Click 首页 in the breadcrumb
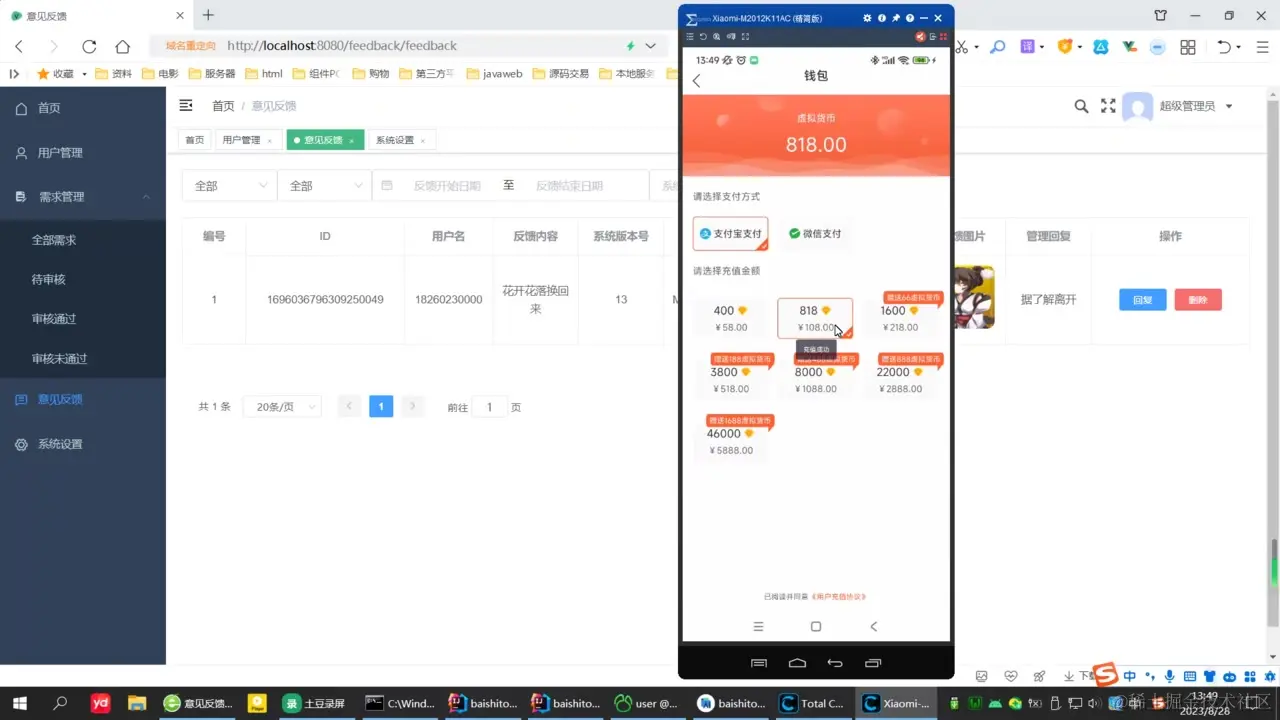This screenshot has width=1280, height=720. coord(223,106)
